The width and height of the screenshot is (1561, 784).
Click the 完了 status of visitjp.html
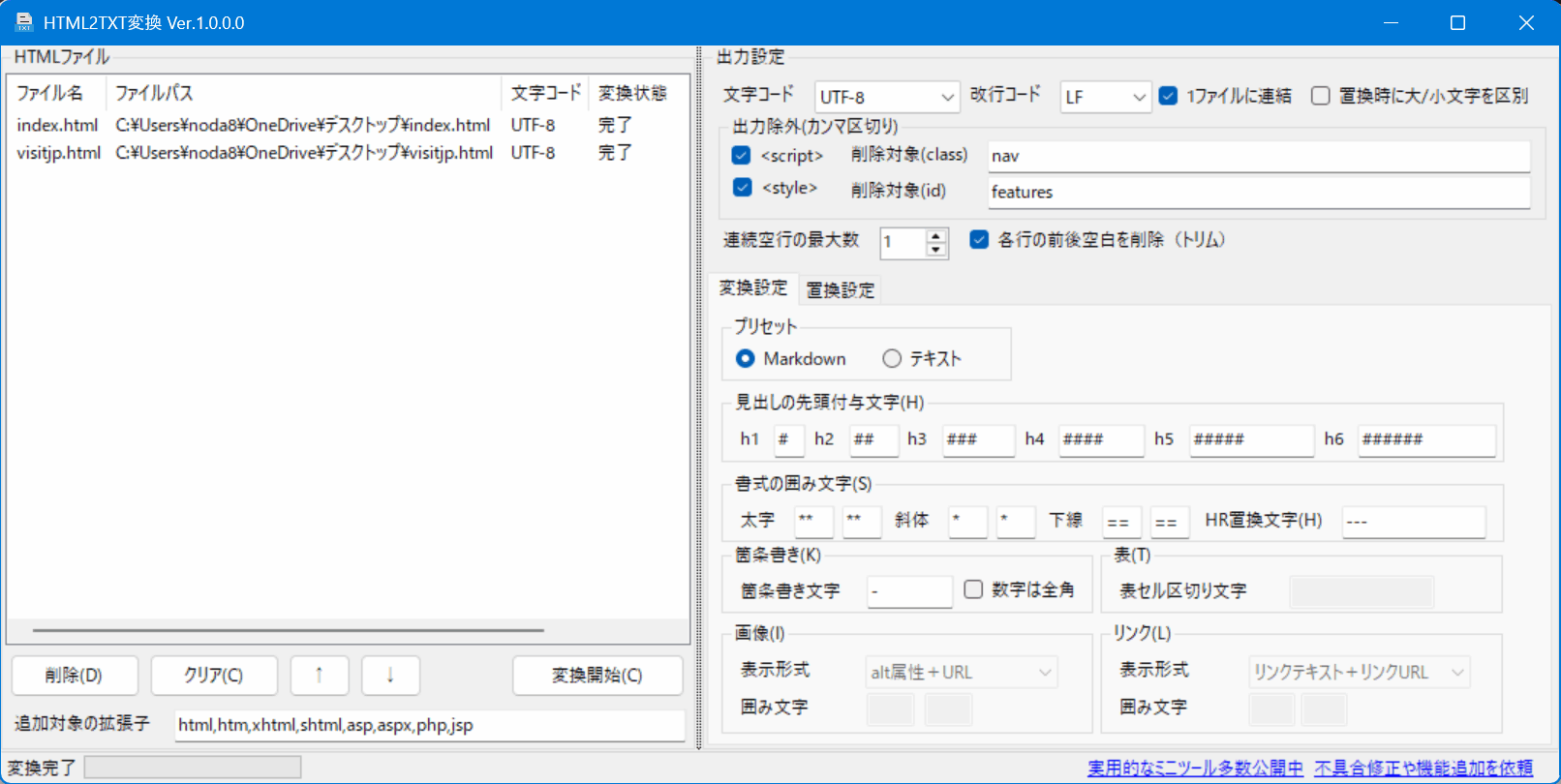[615, 152]
